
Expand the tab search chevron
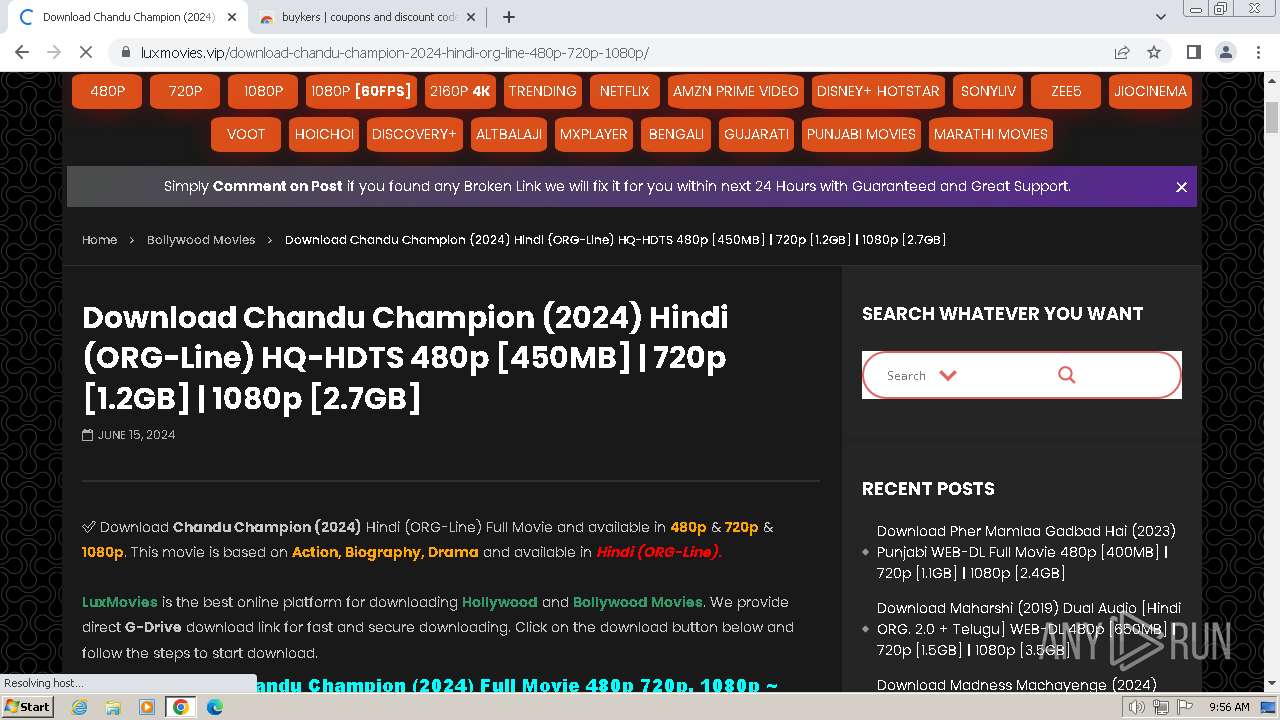click(1160, 17)
